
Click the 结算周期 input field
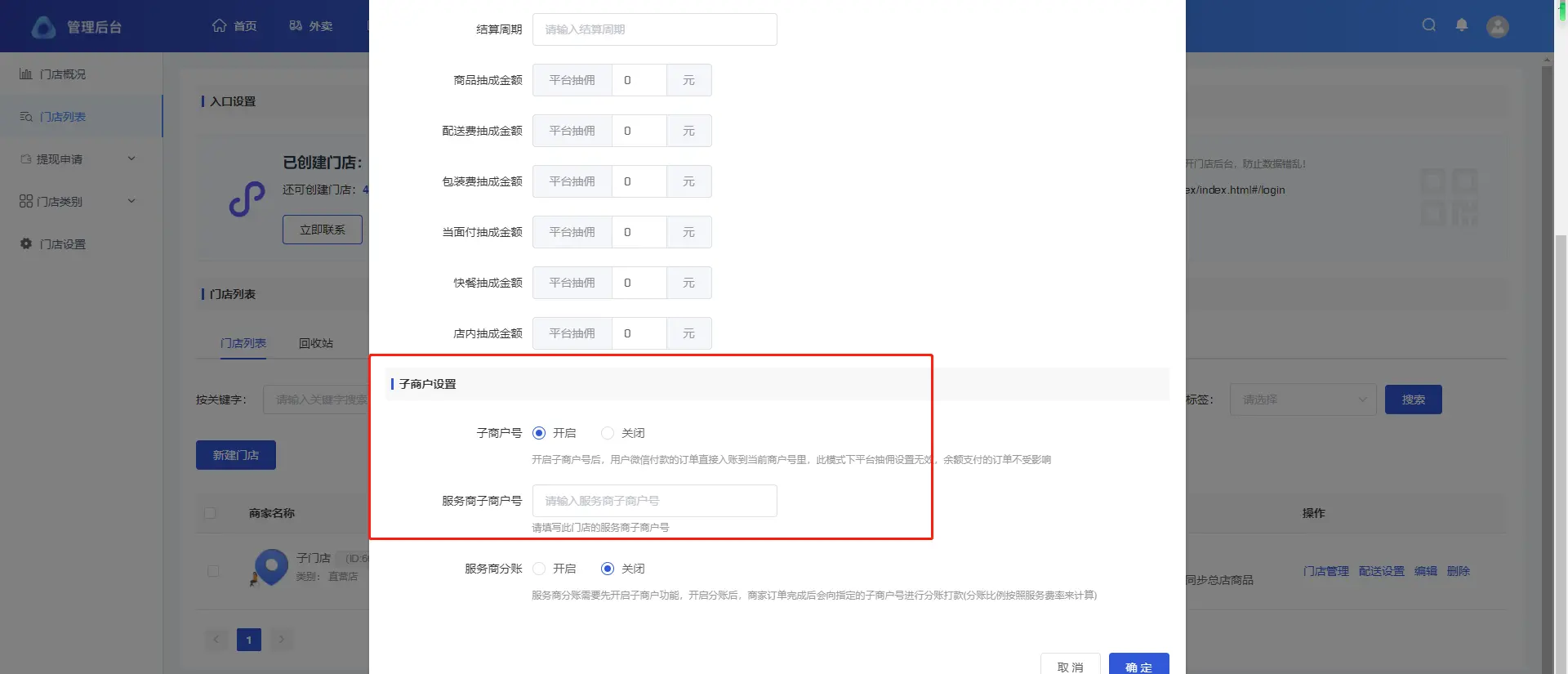[655, 29]
